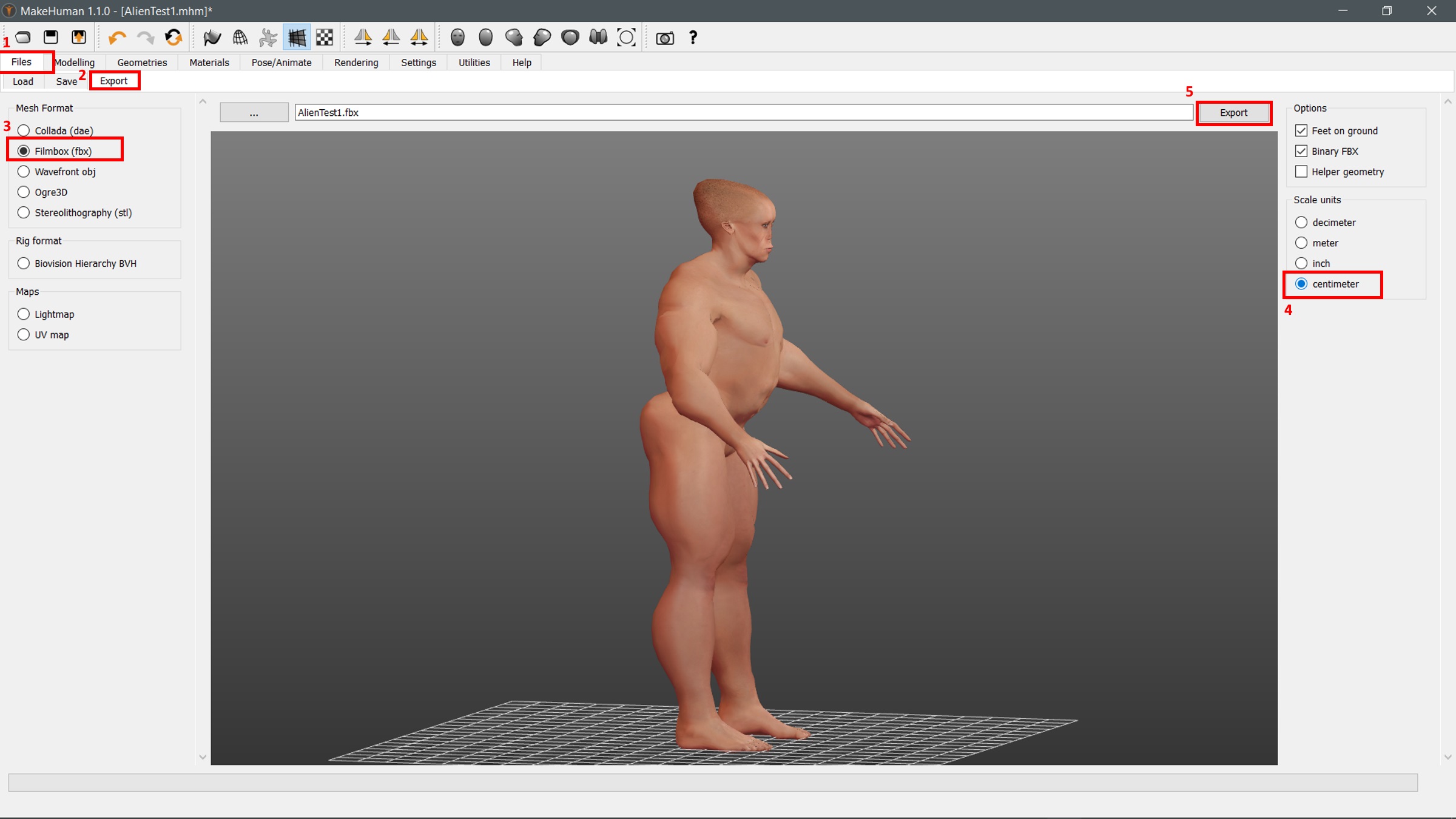Select Collada (dae) mesh format
1456x819 pixels.
coord(56,130)
